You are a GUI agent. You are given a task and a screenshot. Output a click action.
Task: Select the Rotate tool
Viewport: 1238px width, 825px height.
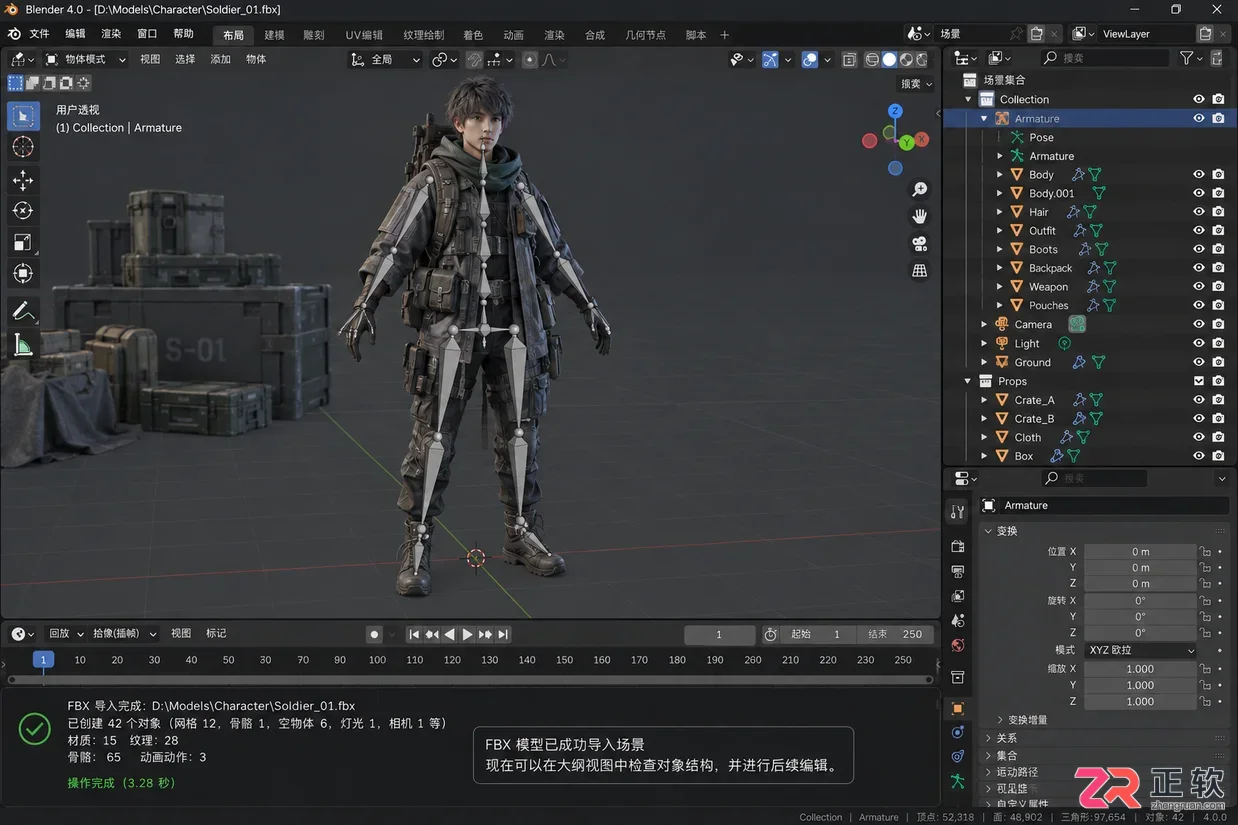click(x=23, y=211)
